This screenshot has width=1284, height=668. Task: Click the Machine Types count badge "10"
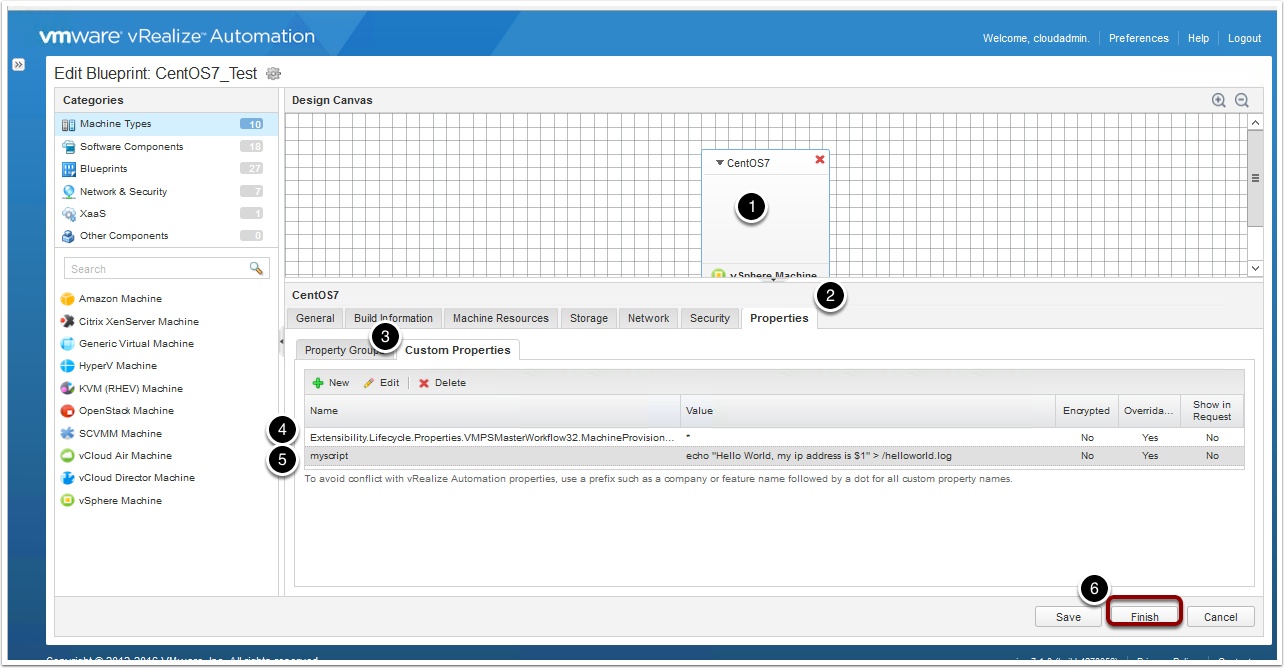[x=252, y=124]
